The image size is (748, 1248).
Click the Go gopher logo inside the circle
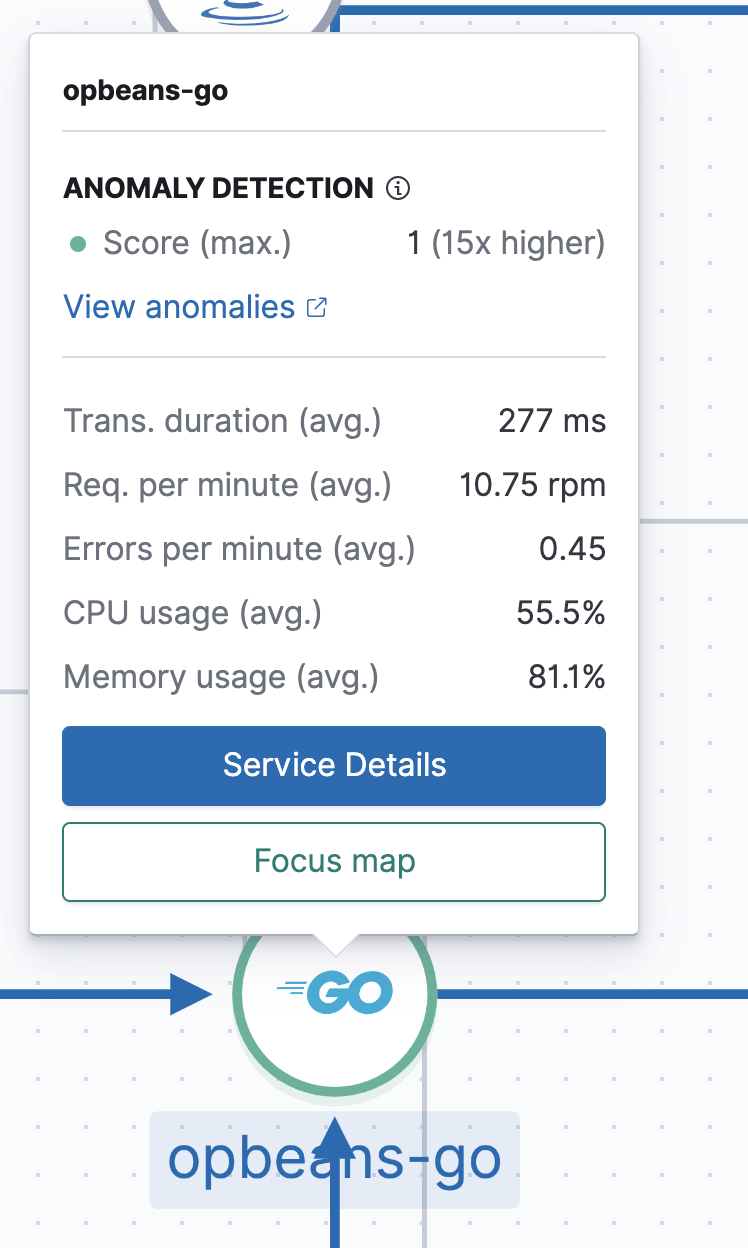tap(335, 993)
